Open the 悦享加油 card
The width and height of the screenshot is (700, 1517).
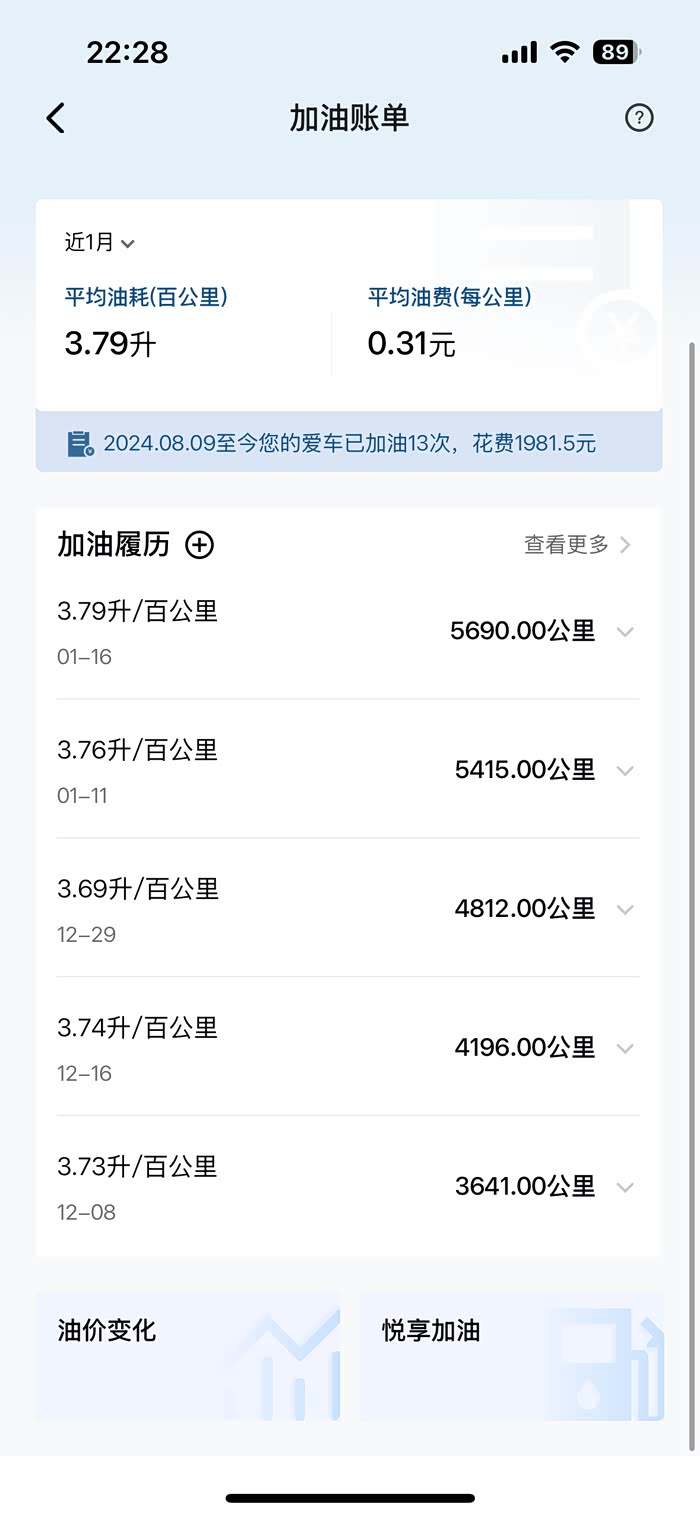click(511, 1354)
